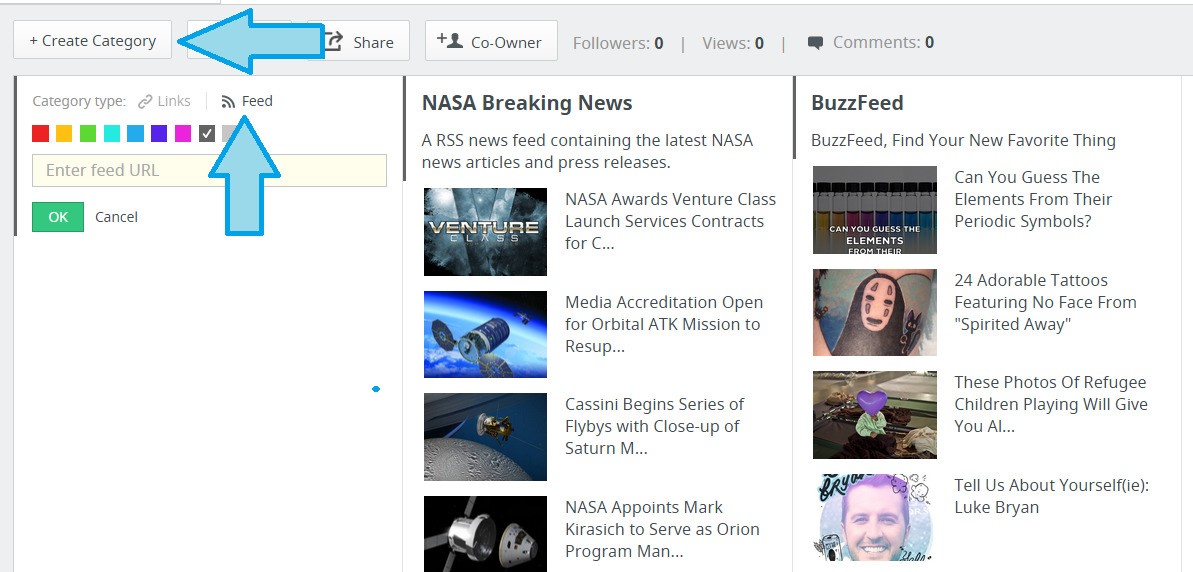Choose the green category color
The height and width of the screenshot is (572, 1193).
[88, 133]
